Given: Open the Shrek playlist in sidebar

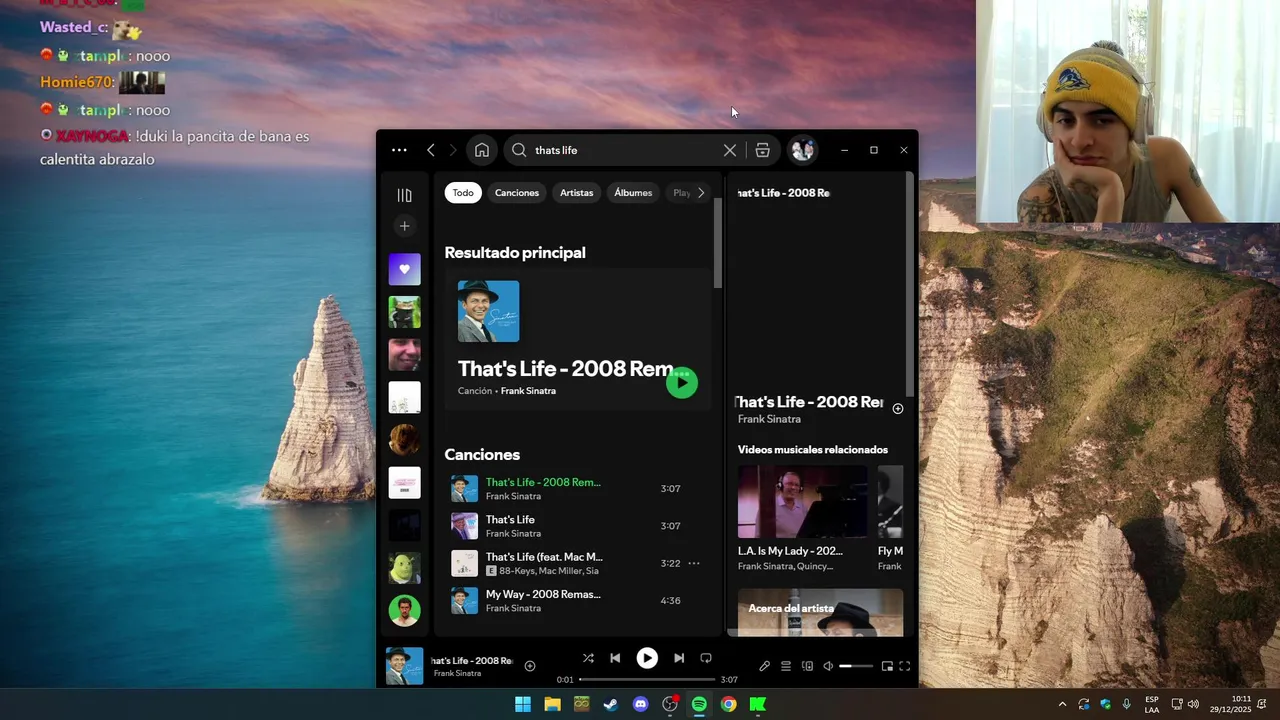Looking at the screenshot, I should coord(404,568).
